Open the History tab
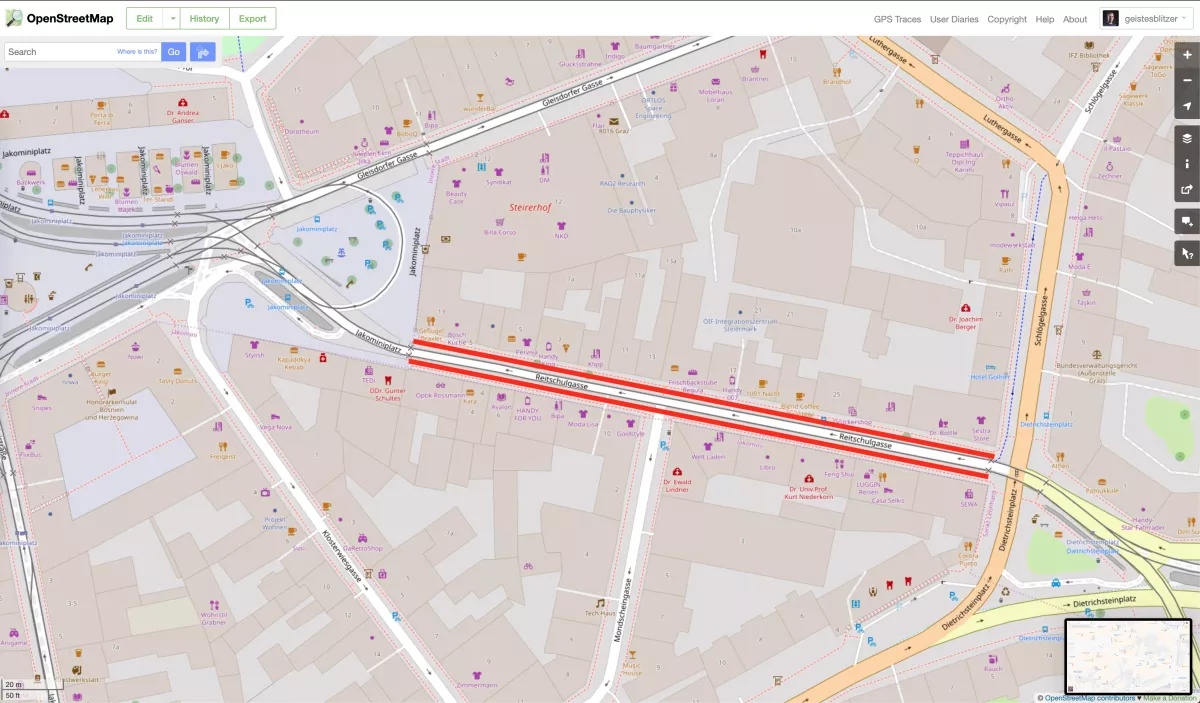1200x703 pixels. (x=204, y=19)
